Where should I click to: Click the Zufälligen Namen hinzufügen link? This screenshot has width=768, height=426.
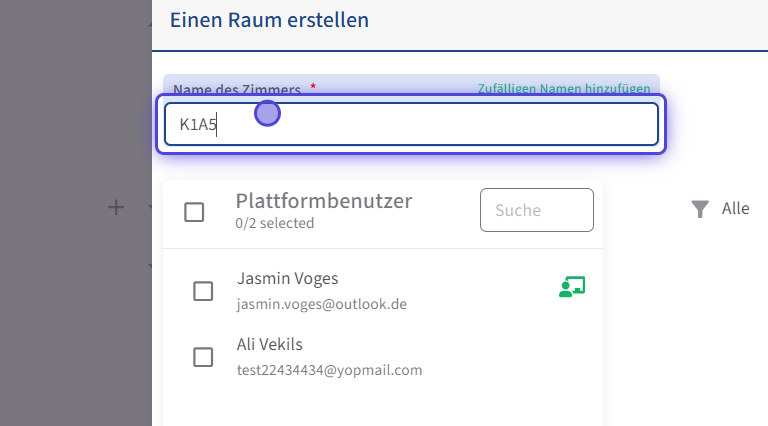click(x=564, y=89)
